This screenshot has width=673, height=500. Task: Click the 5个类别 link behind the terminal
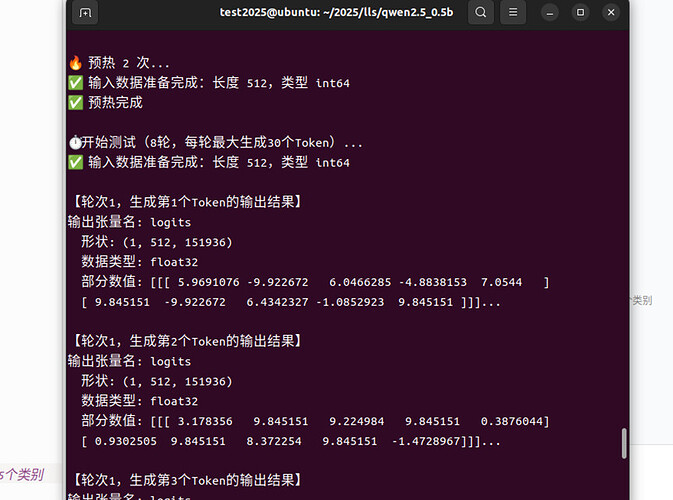(22, 474)
